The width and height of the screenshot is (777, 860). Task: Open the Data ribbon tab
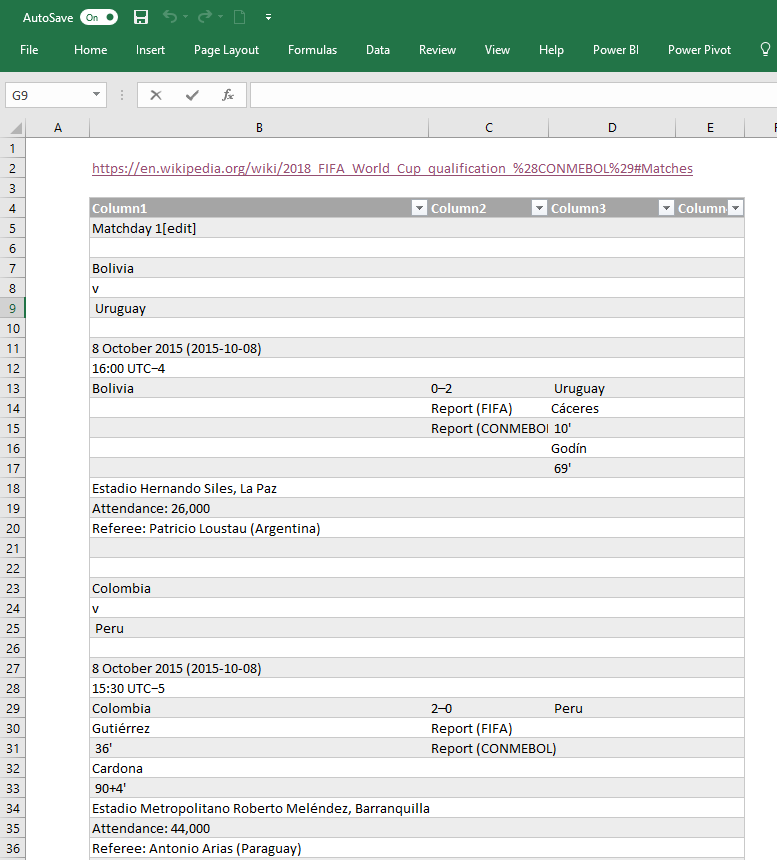click(378, 50)
